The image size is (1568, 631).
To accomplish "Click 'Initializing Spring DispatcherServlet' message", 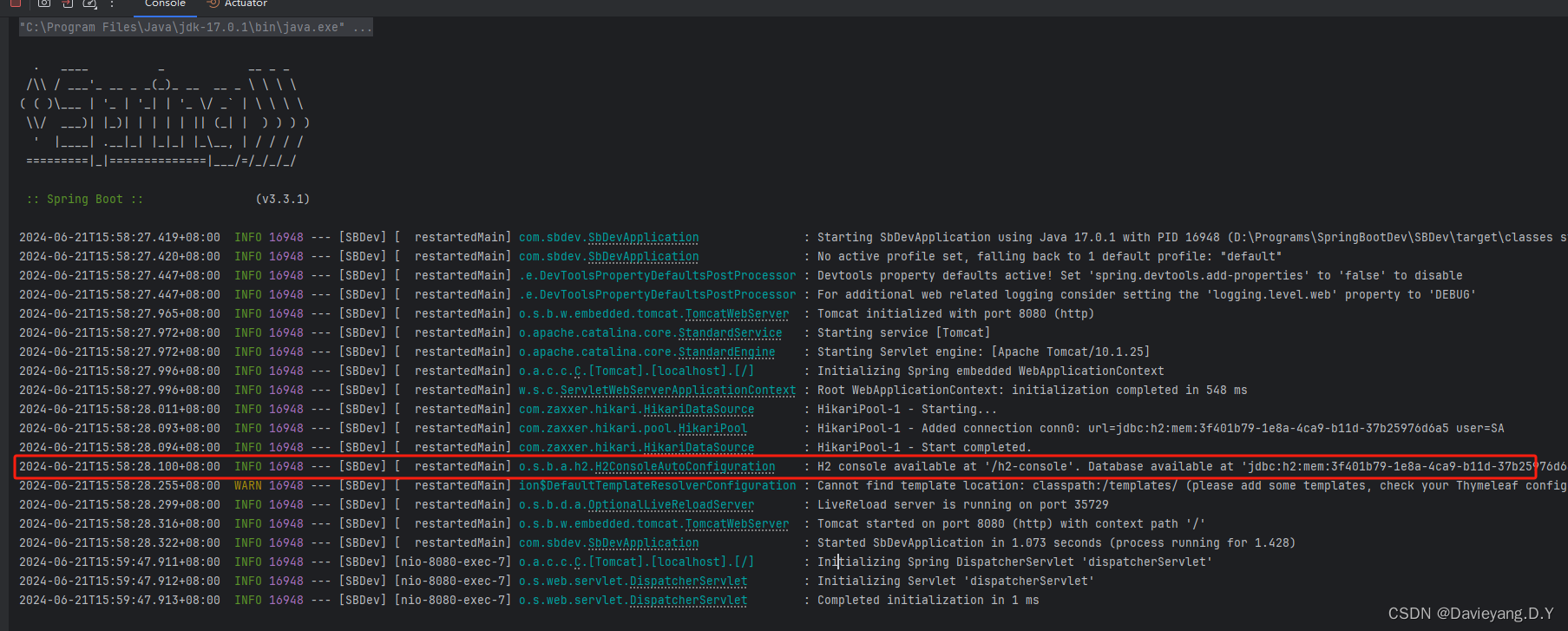I will [x=1014, y=562].
